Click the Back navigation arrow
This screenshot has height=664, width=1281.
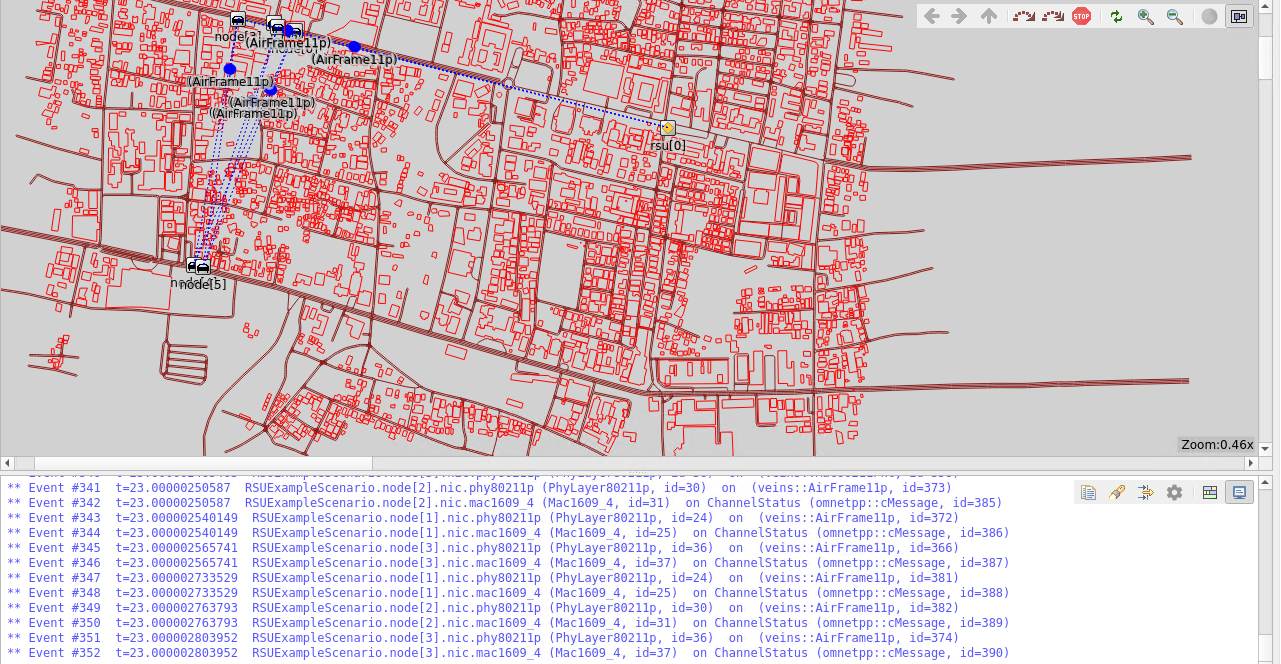[931, 16]
